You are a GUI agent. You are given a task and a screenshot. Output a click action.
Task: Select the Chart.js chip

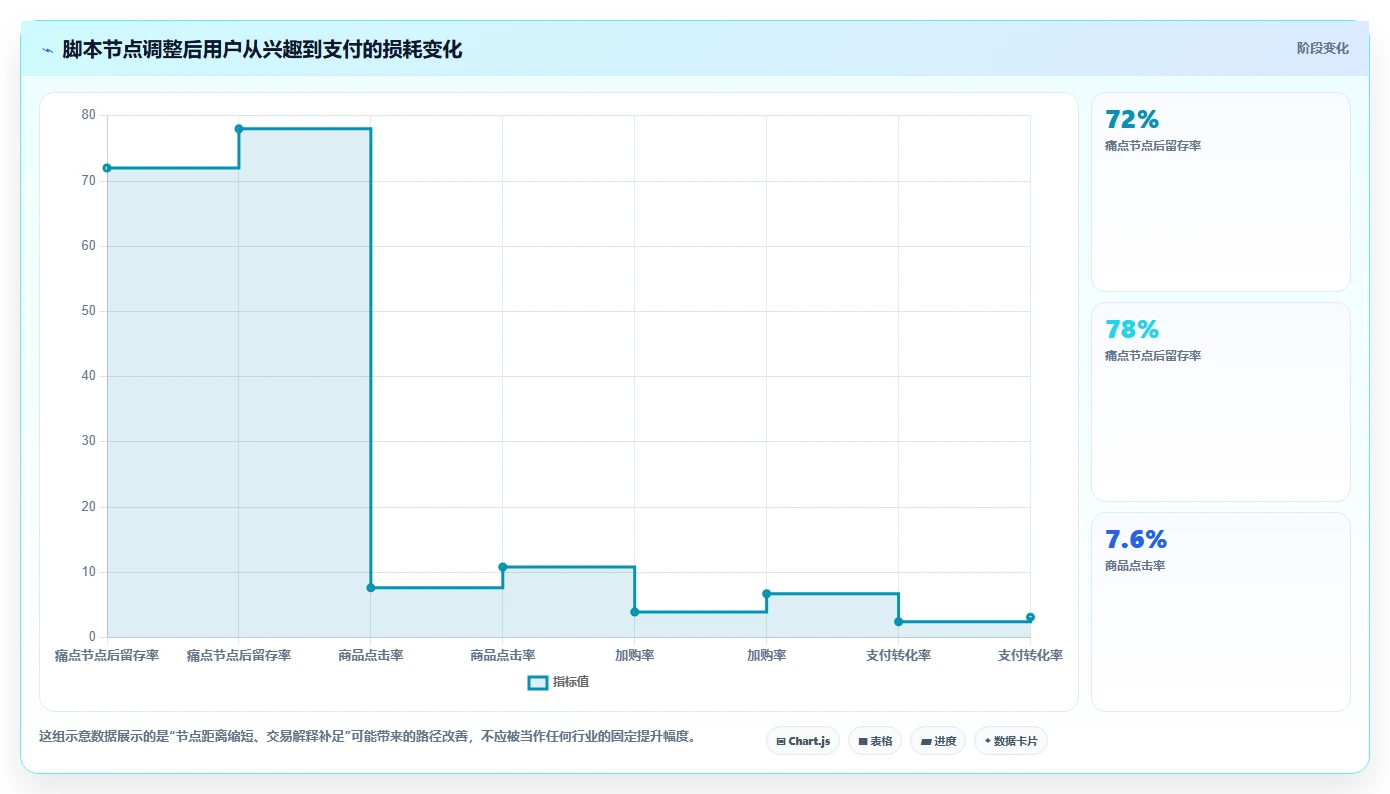coord(803,741)
